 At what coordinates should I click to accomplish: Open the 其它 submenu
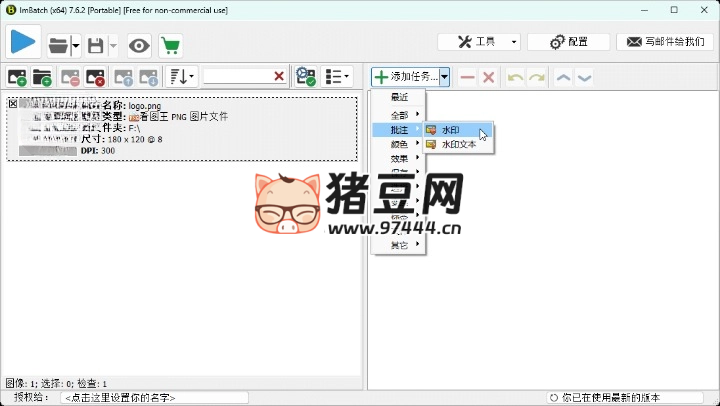click(x=399, y=245)
